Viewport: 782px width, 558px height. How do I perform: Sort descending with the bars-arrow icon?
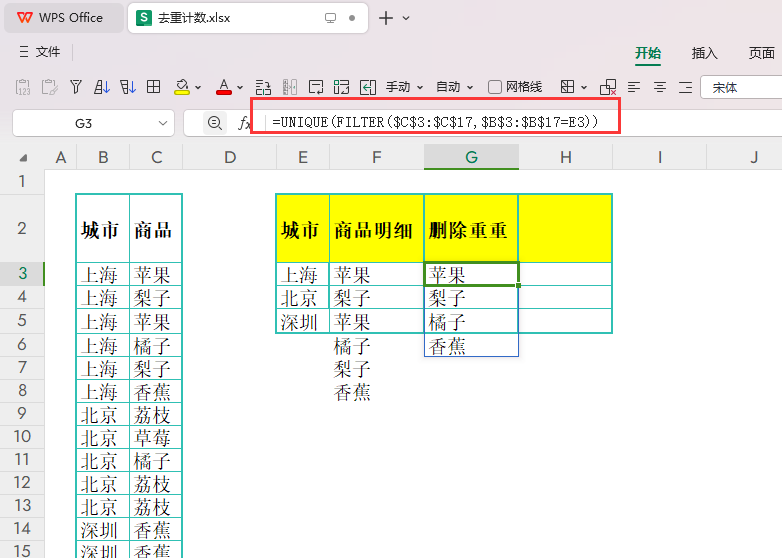click(x=128, y=87)
